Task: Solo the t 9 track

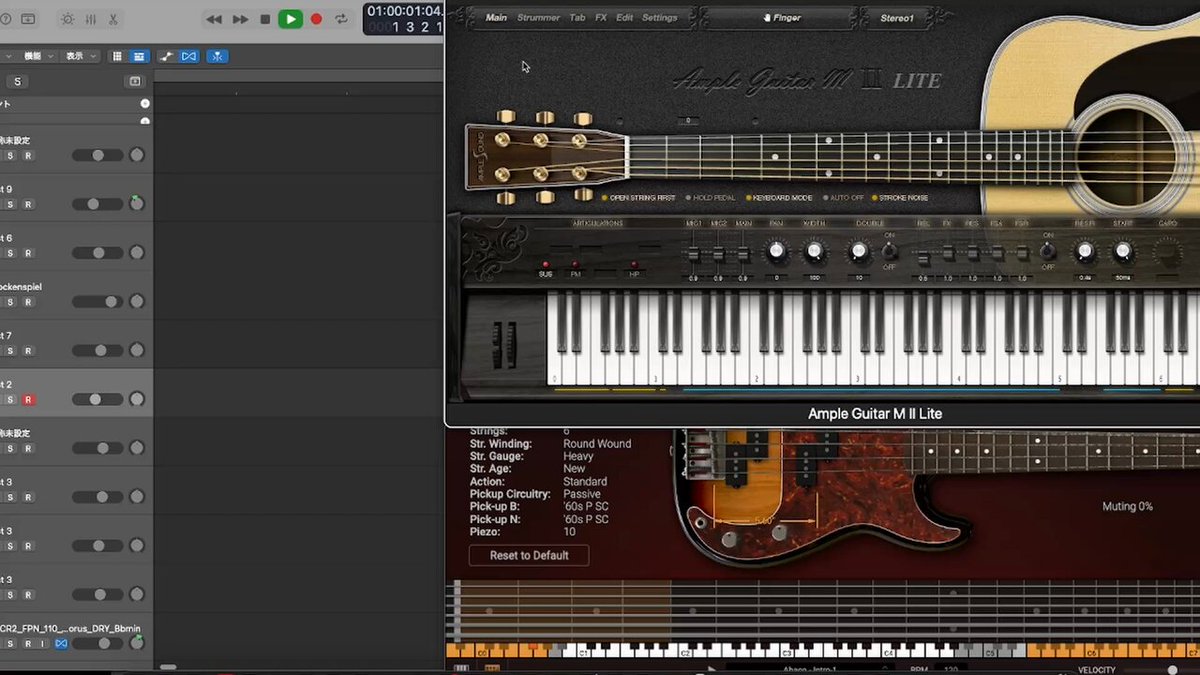Action: pyautogui.click(x=11, y=204)
